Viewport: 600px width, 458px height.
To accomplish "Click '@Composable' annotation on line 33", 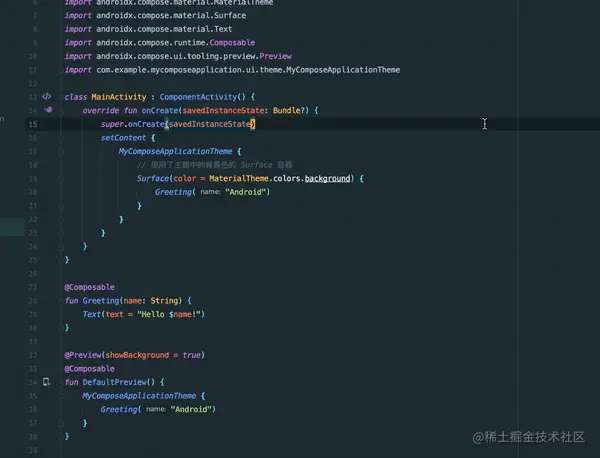I will [x=90, y=369].
